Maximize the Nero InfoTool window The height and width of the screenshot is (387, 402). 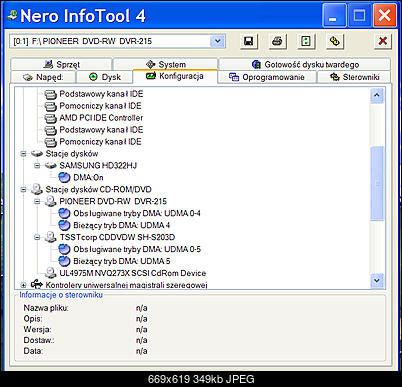(359, 15)
